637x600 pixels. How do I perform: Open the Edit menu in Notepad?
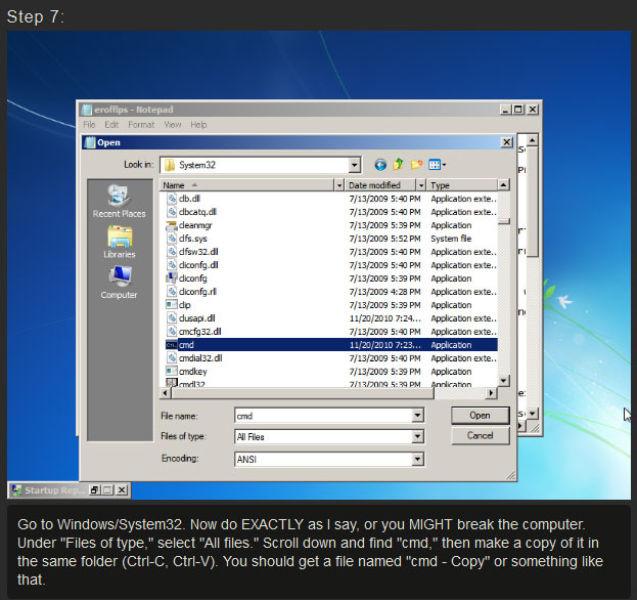112,125
